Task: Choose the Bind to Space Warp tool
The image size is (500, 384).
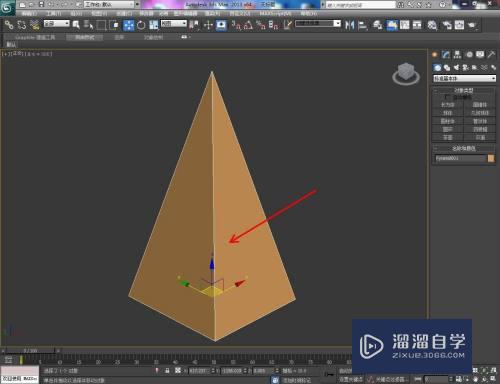Action: point(34,25)
